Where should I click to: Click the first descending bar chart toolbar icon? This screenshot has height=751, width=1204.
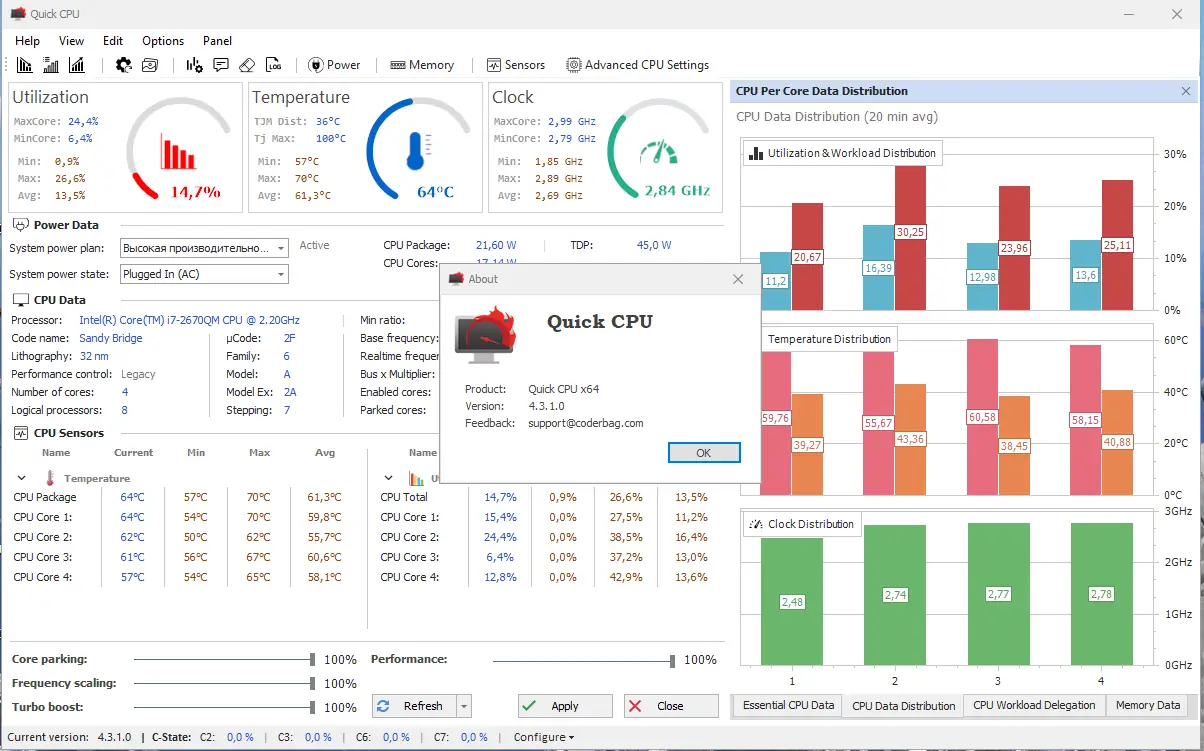(x=25, y=65)
